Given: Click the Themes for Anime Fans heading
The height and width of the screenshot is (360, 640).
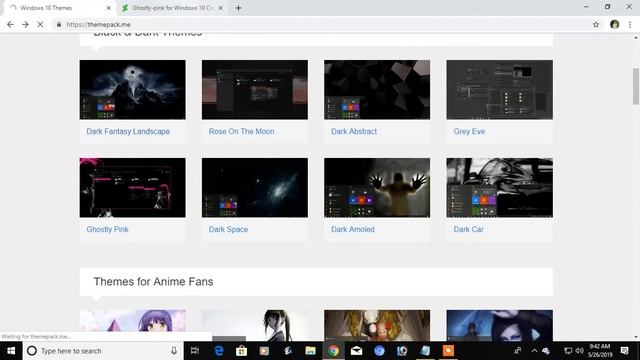Looking at the screenshot, I should tap(153, 282).
